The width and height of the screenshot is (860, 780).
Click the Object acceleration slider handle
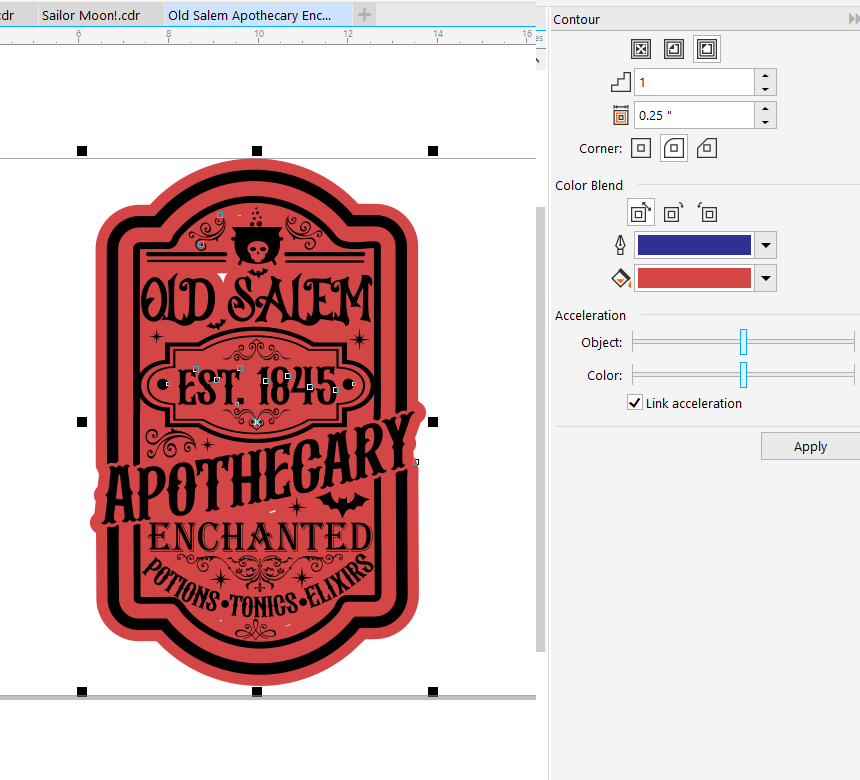[x=743, y=342]
